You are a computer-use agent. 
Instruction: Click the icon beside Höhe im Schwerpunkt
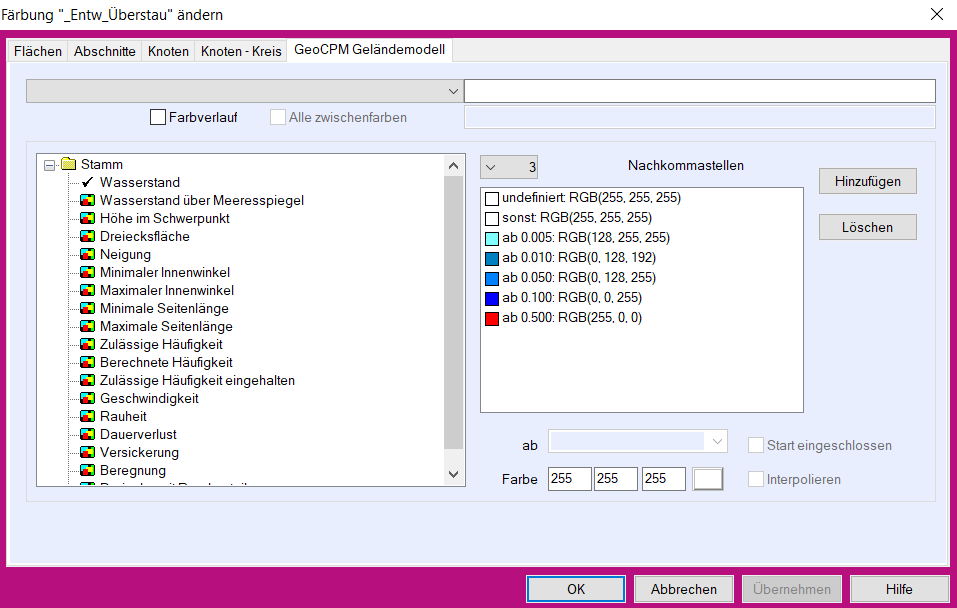tap(88, 219)
